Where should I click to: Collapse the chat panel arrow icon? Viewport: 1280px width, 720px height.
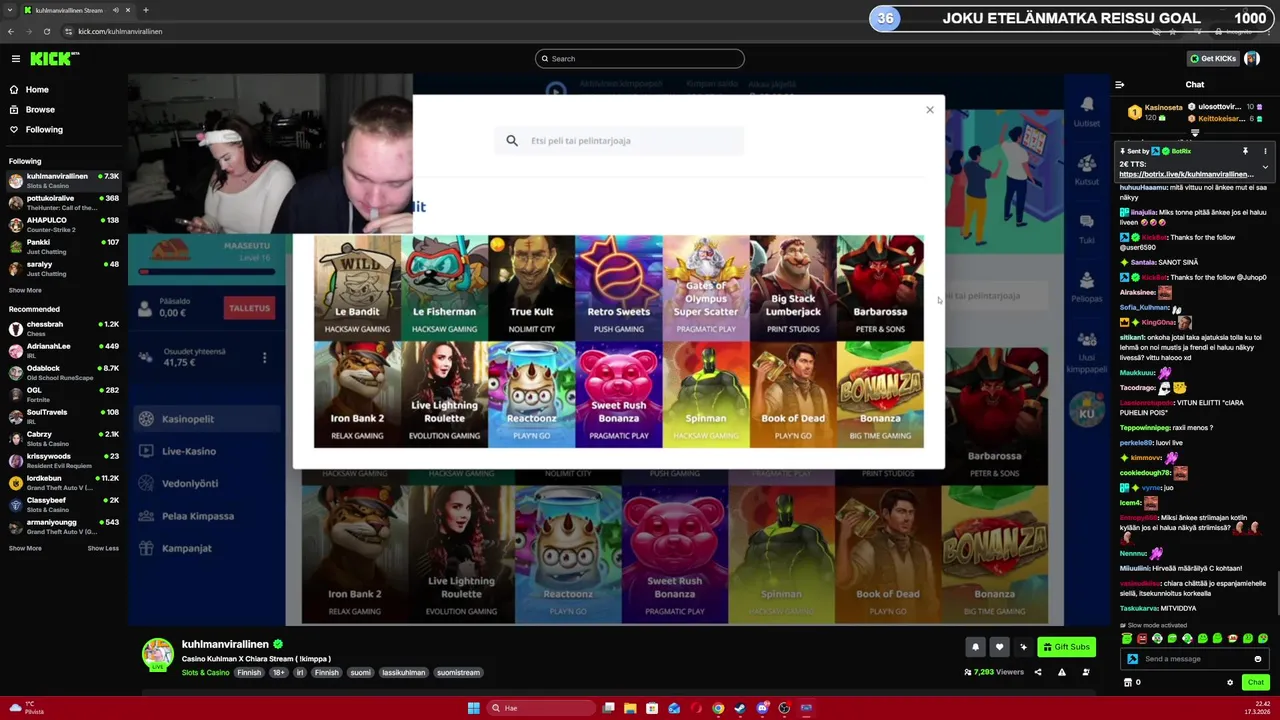click(x=1119, y=85)
